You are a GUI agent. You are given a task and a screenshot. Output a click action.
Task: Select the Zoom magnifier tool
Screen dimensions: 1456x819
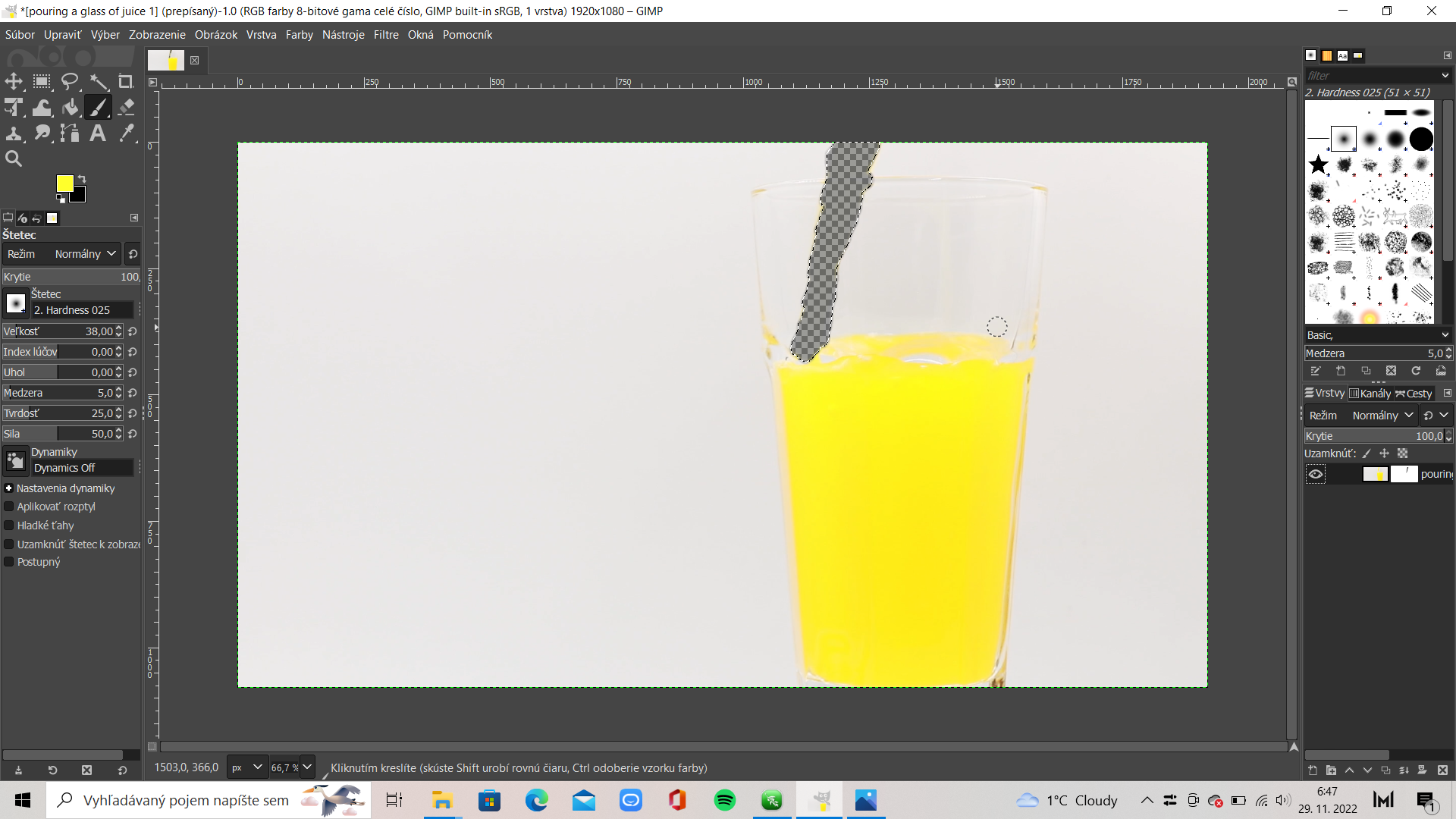(14, 159)
